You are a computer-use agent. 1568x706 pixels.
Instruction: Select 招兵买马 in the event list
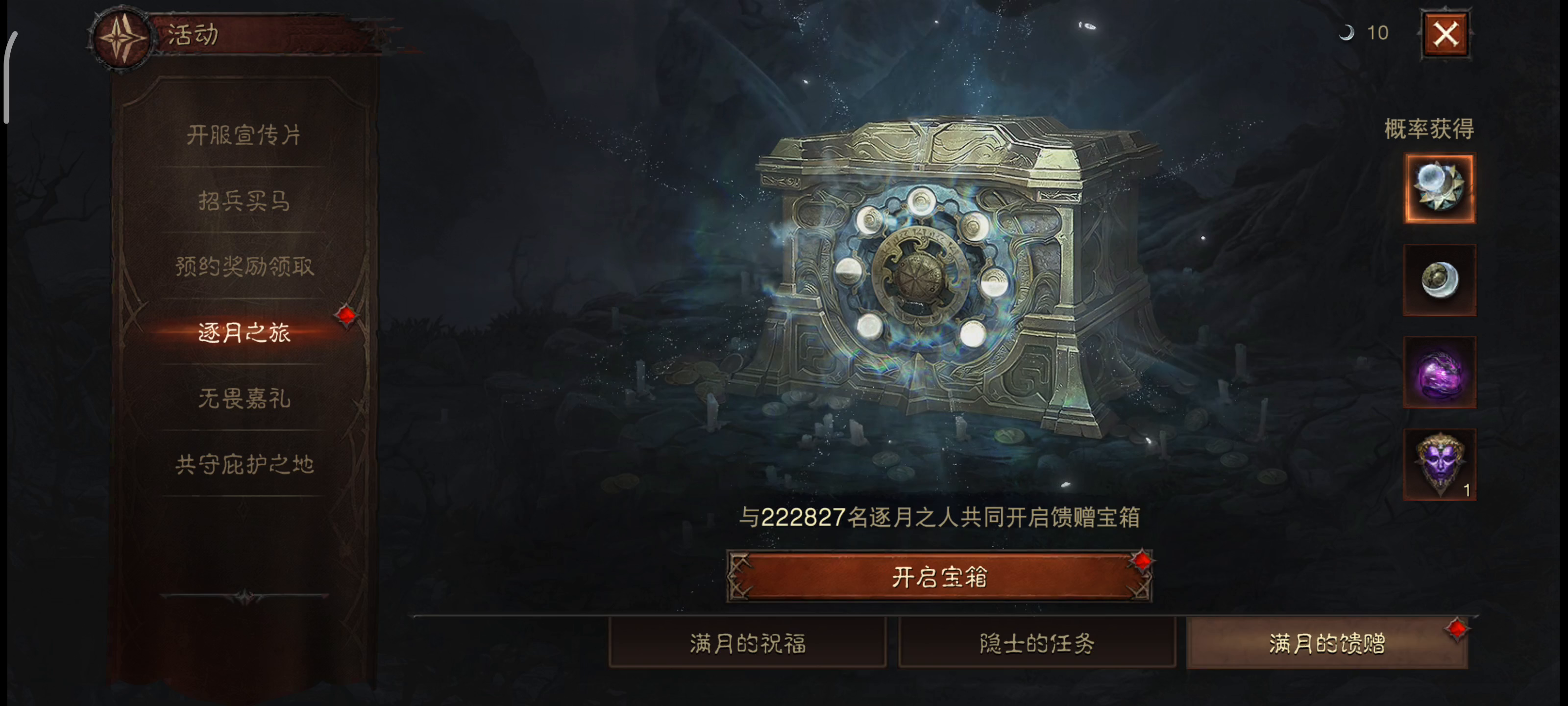point(244,201)
